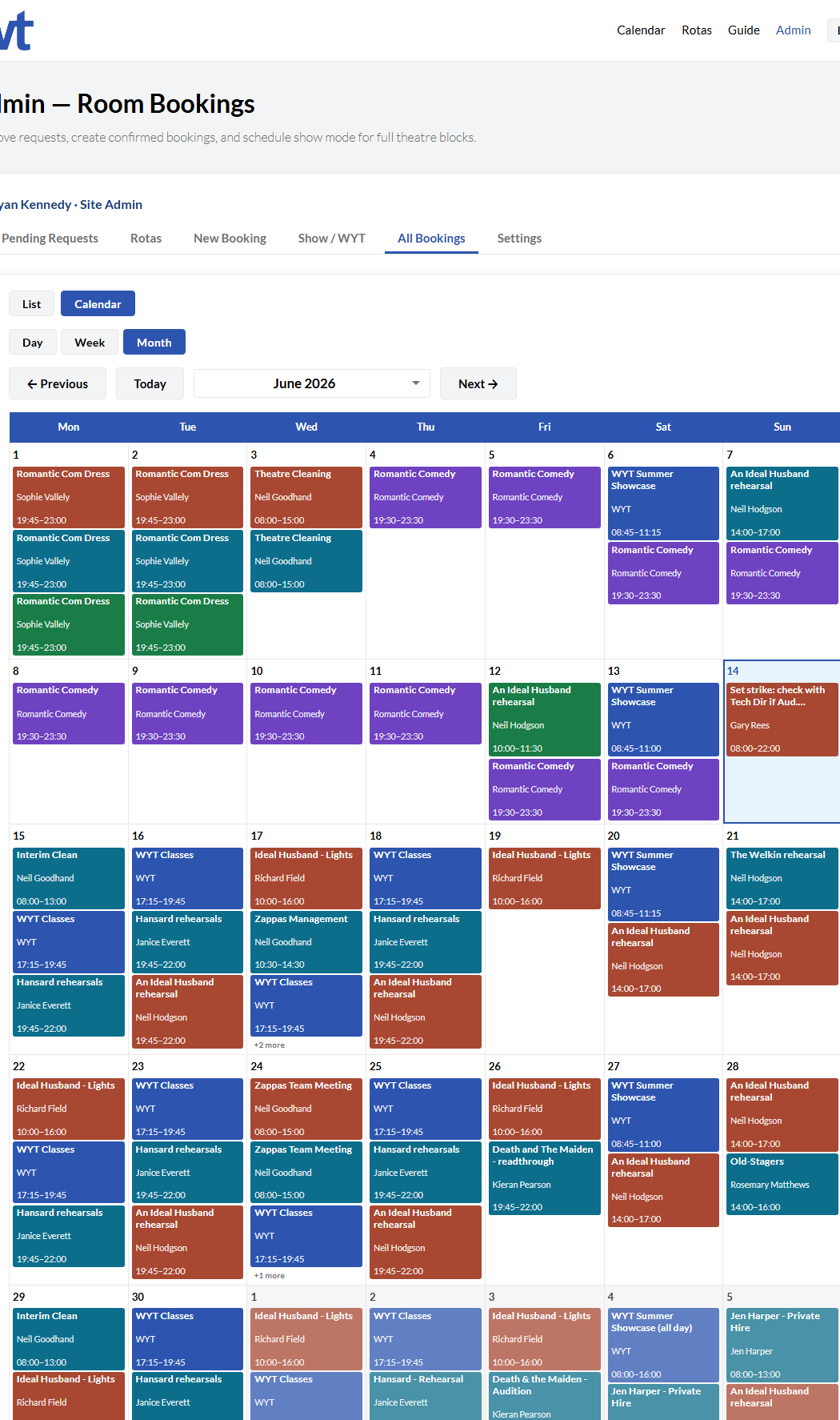Click date number 29
The image size is (840, 1420).
click(x=19, y=1297)
